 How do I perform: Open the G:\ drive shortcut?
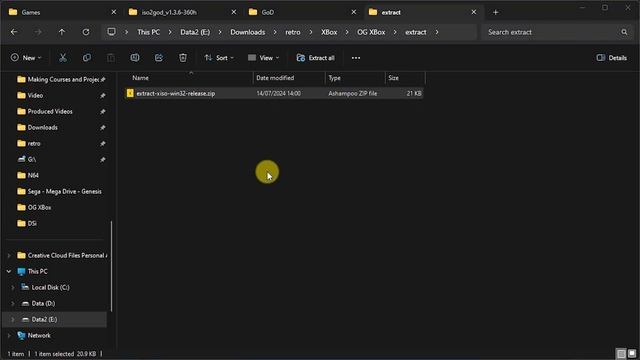(31, 160)
